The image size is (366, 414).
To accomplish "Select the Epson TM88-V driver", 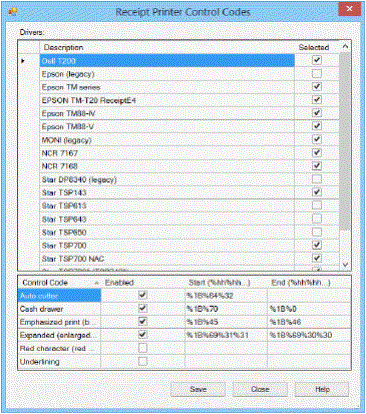I will tap(167, 127).
